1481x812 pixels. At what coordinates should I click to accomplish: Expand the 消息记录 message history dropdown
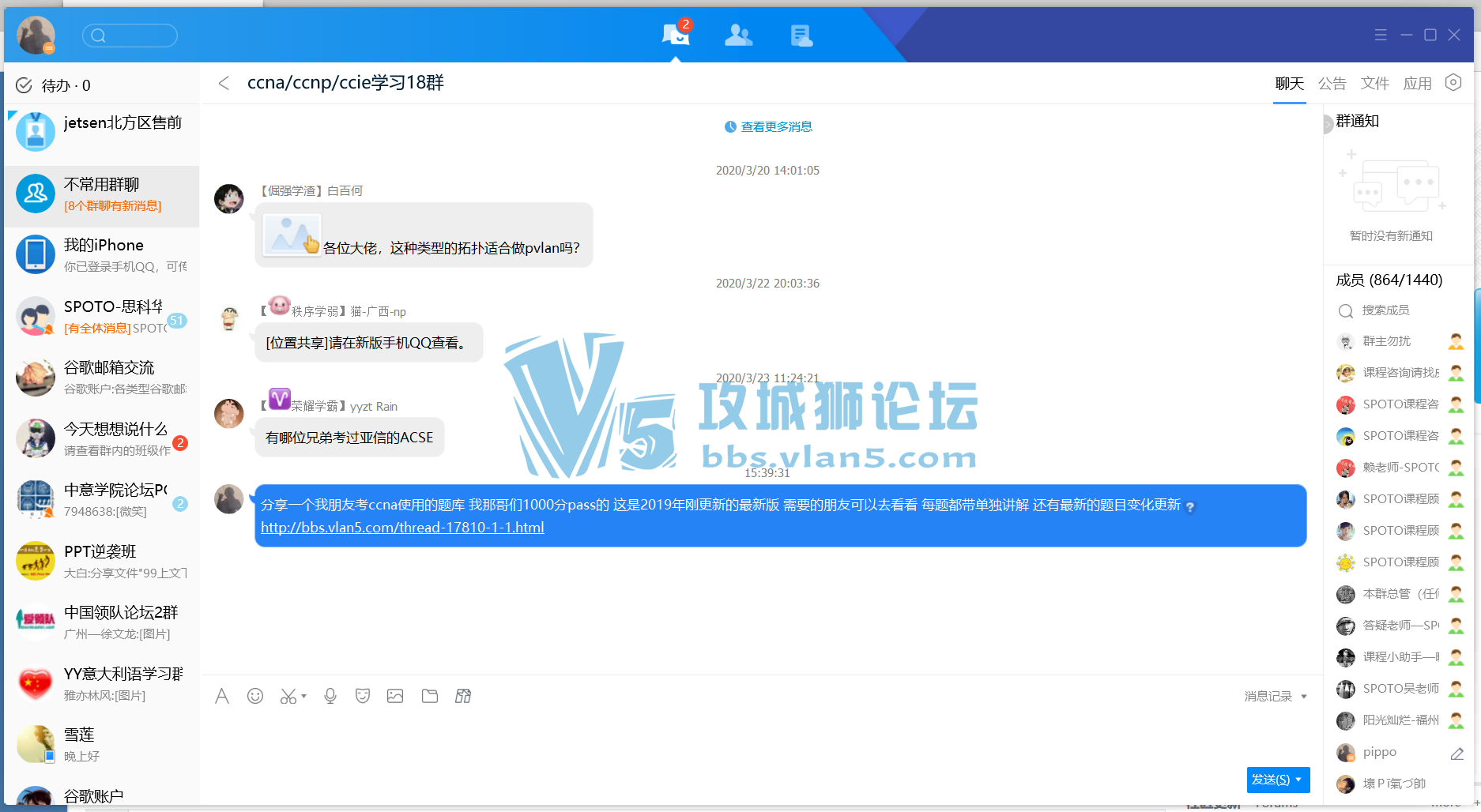1304,697
